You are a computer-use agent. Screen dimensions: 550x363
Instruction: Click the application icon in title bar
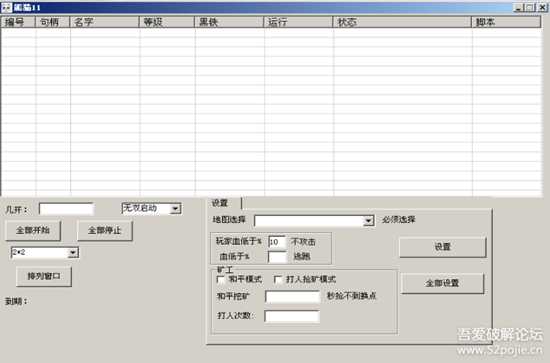pyautogui.click(x=6, y=7)
